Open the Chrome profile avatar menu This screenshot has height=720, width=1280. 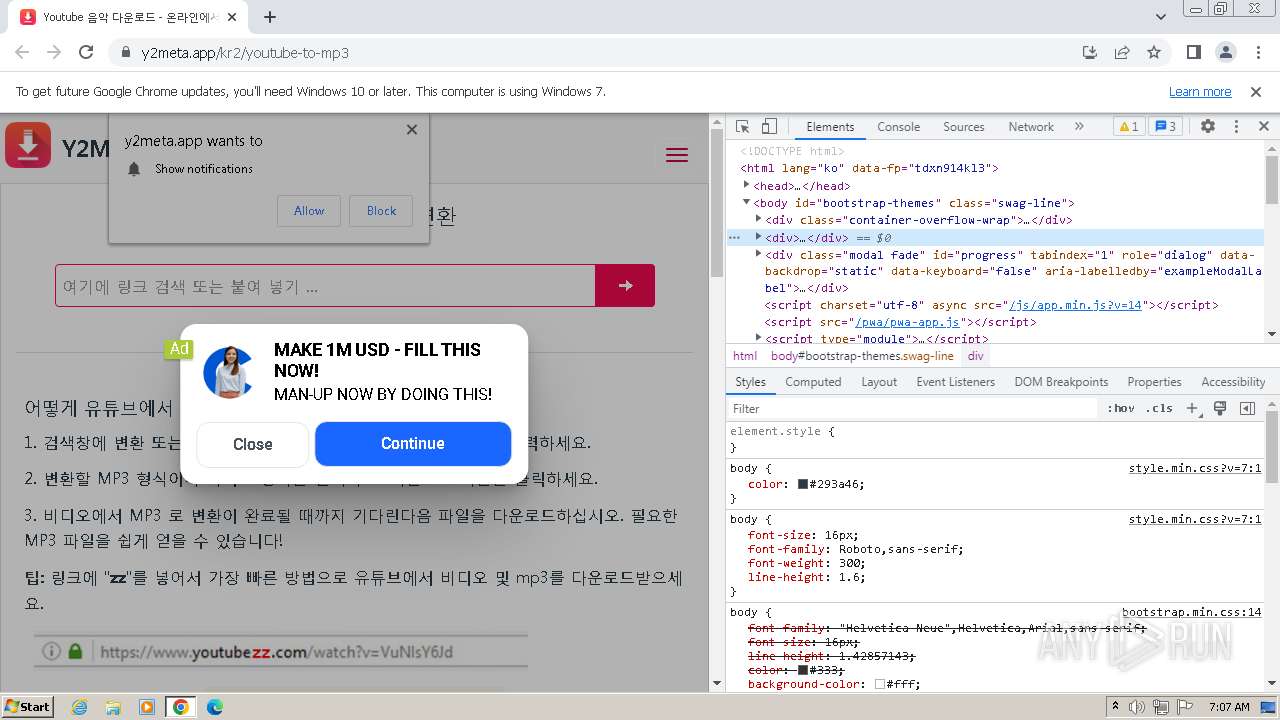pos(1226,53)
